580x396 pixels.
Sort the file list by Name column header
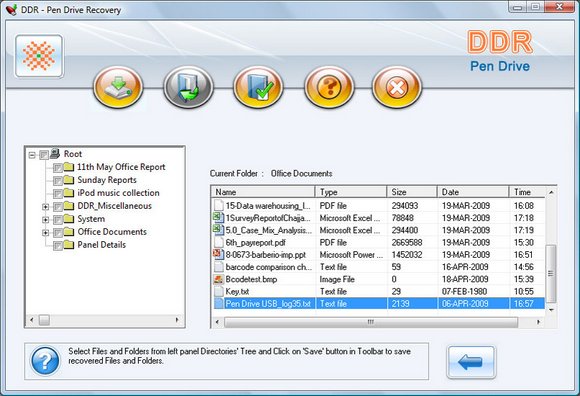click(263, 192)
